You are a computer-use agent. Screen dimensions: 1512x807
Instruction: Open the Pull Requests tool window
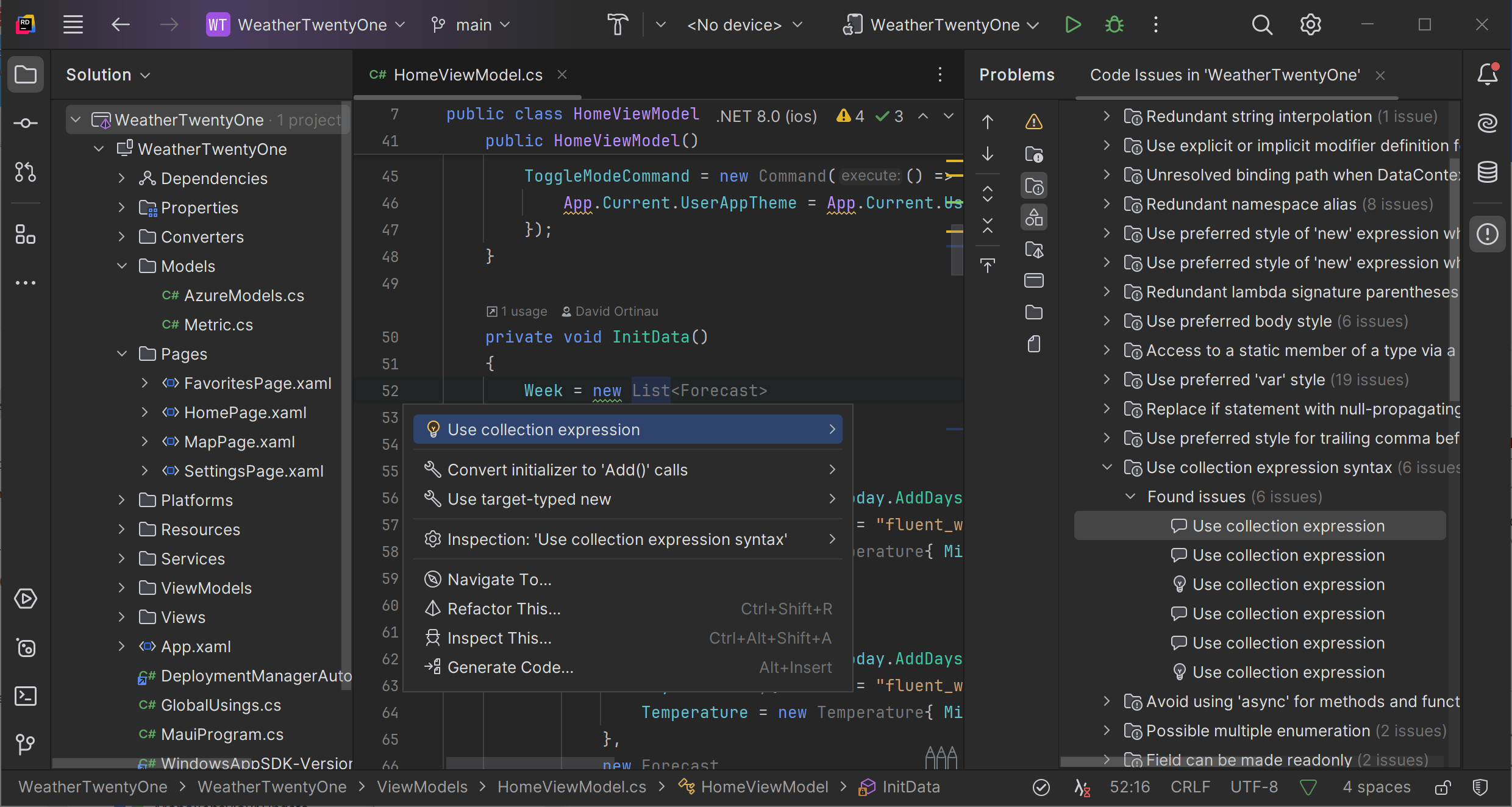coord(26,172)
